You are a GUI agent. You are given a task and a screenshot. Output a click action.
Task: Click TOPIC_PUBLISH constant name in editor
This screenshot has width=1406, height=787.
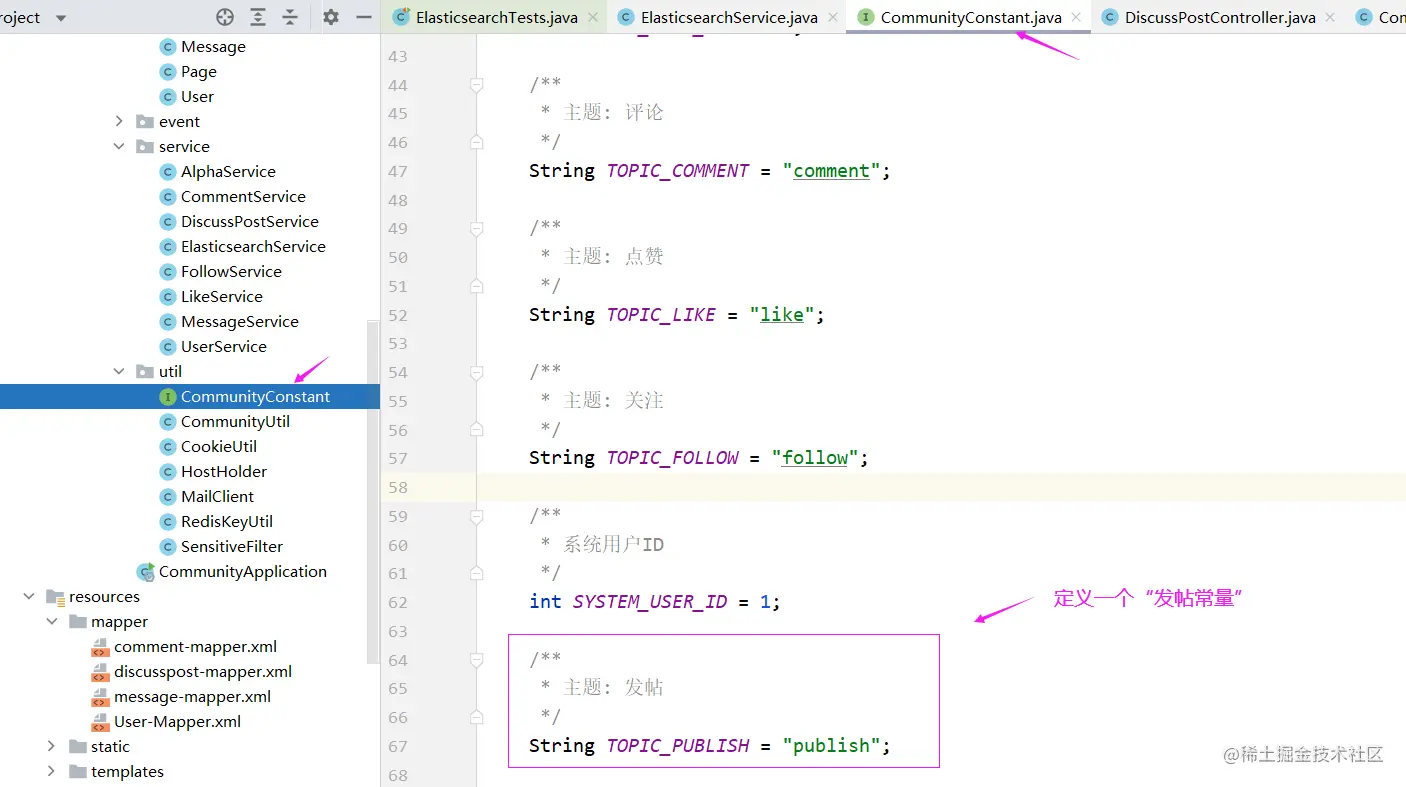coord(678,746)
